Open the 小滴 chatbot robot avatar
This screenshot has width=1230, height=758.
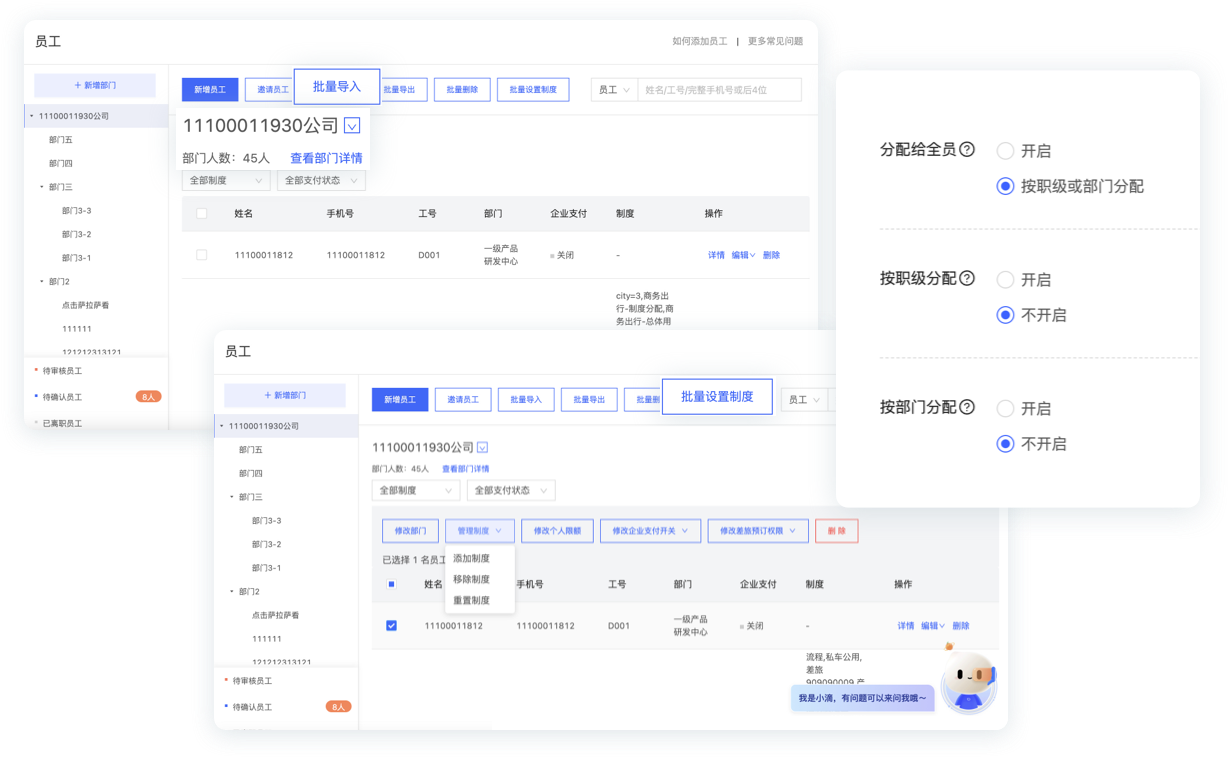[x=967, y=682]
